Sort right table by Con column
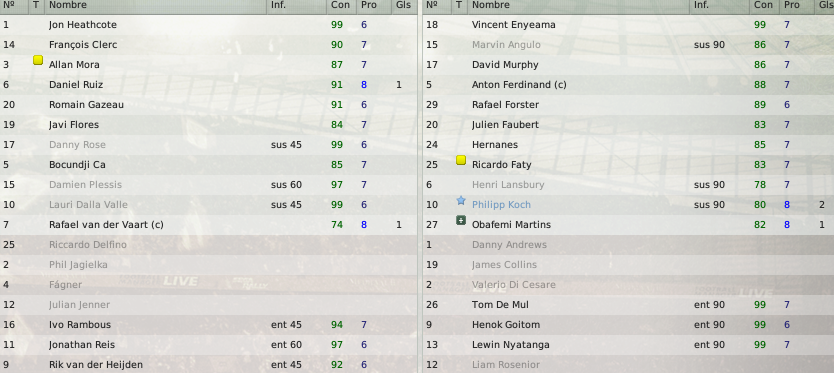 point(765,5)
